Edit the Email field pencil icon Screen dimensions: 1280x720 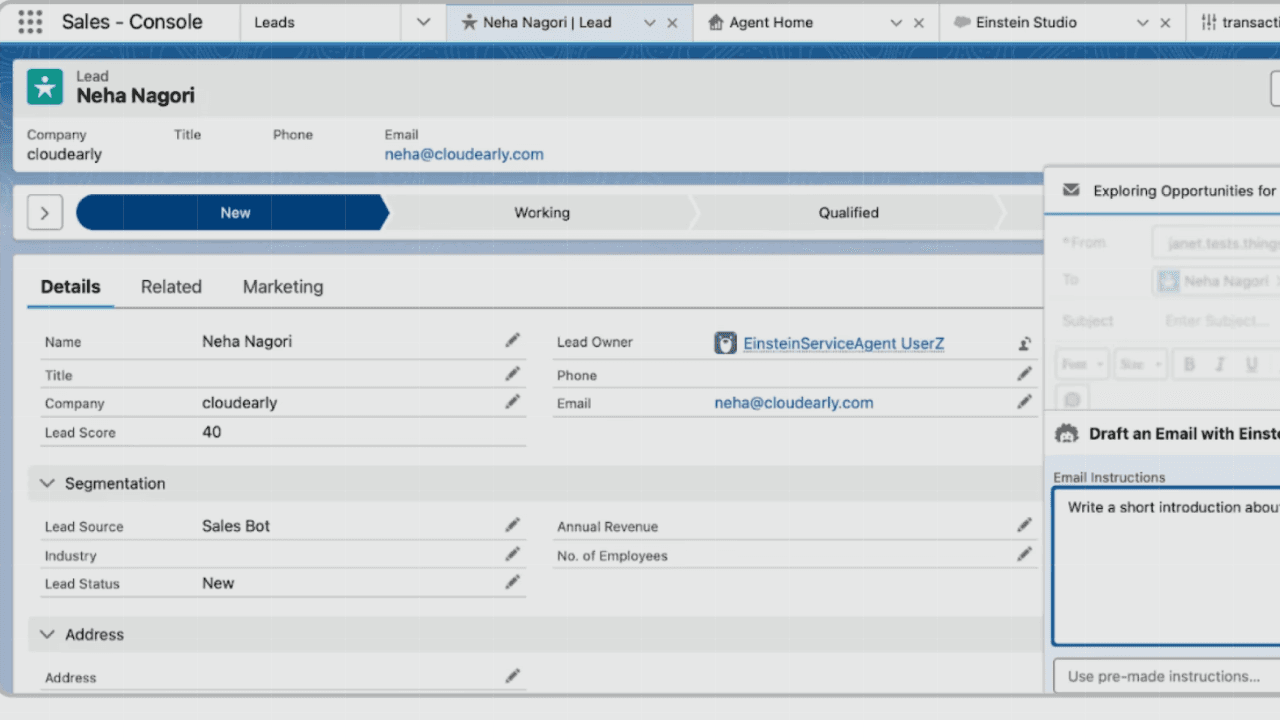[1025, 402]
